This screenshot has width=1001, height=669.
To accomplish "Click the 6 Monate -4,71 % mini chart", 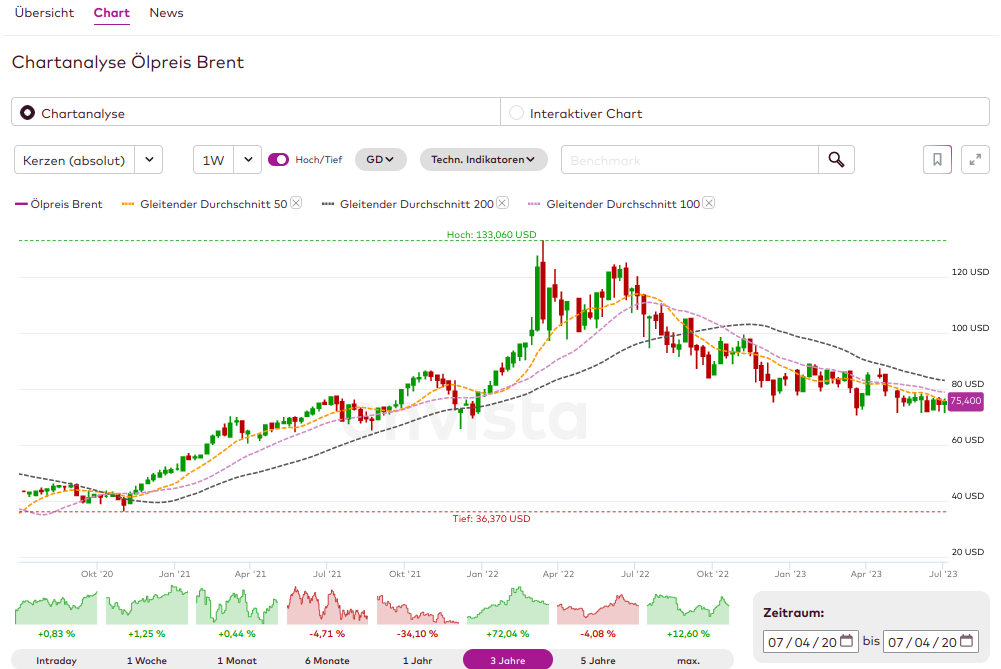I will [327, 605].
